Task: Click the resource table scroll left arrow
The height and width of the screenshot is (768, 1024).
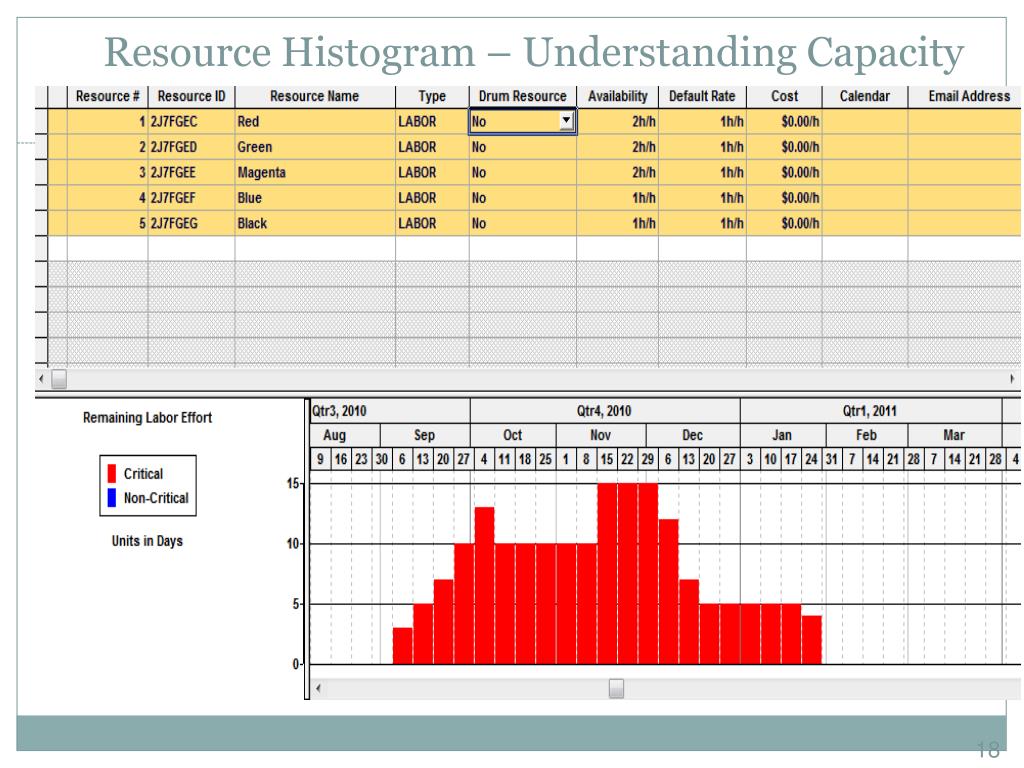Action: (42, 378)
